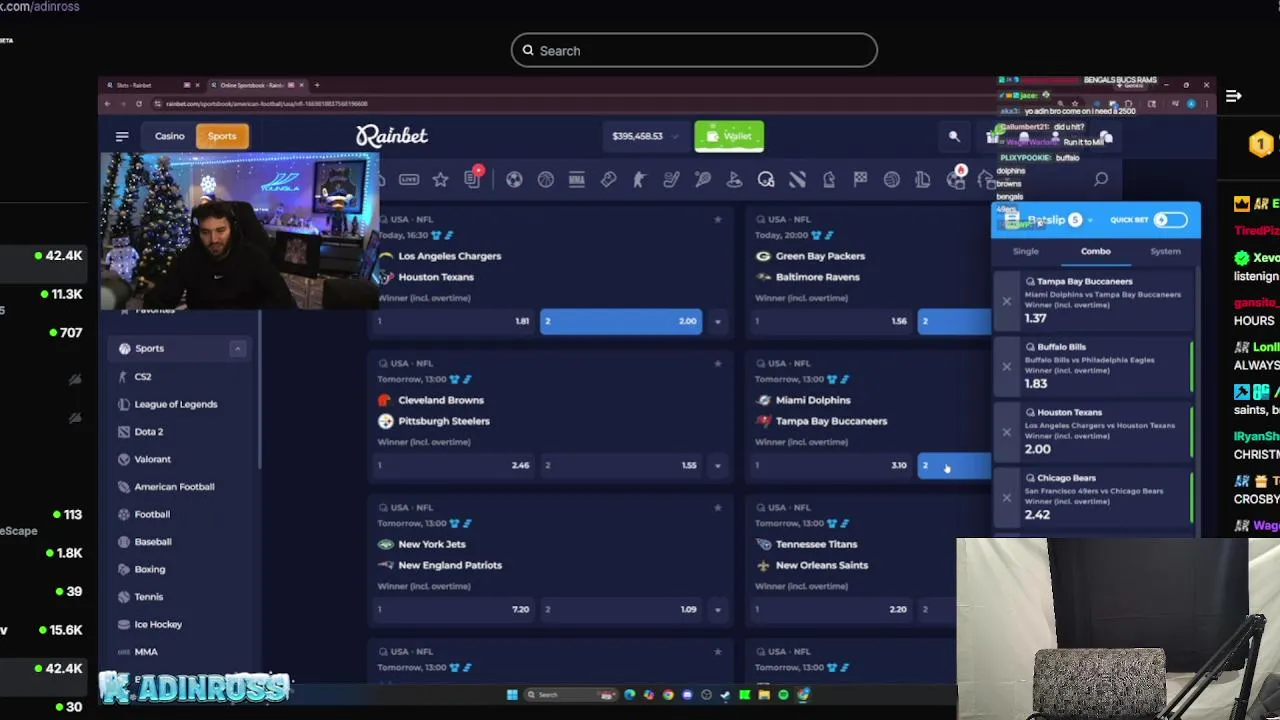Expand the Betslip header dropdown
Viewport: 1280px width, 720px height.
(1090, 220)
